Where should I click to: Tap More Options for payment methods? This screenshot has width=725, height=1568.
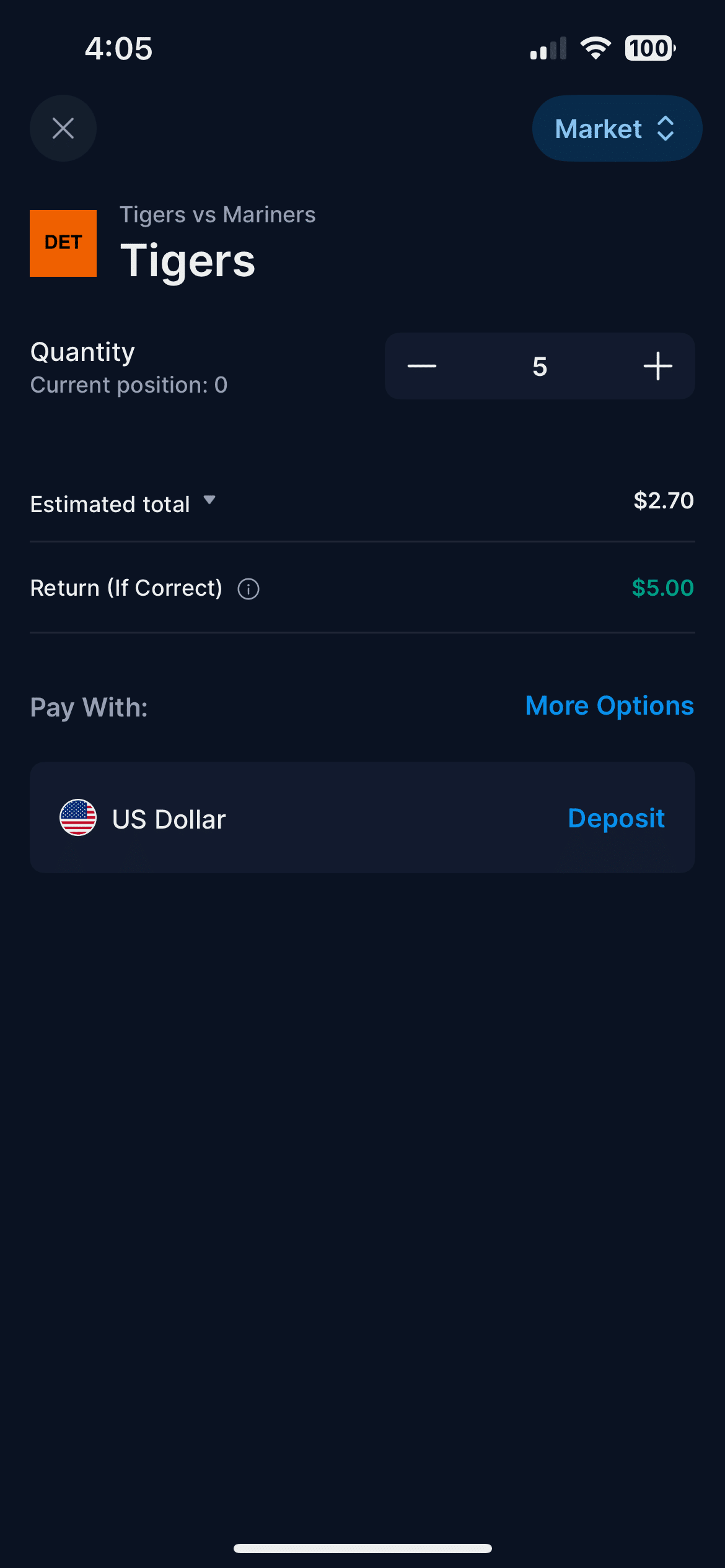coord(609,705)
